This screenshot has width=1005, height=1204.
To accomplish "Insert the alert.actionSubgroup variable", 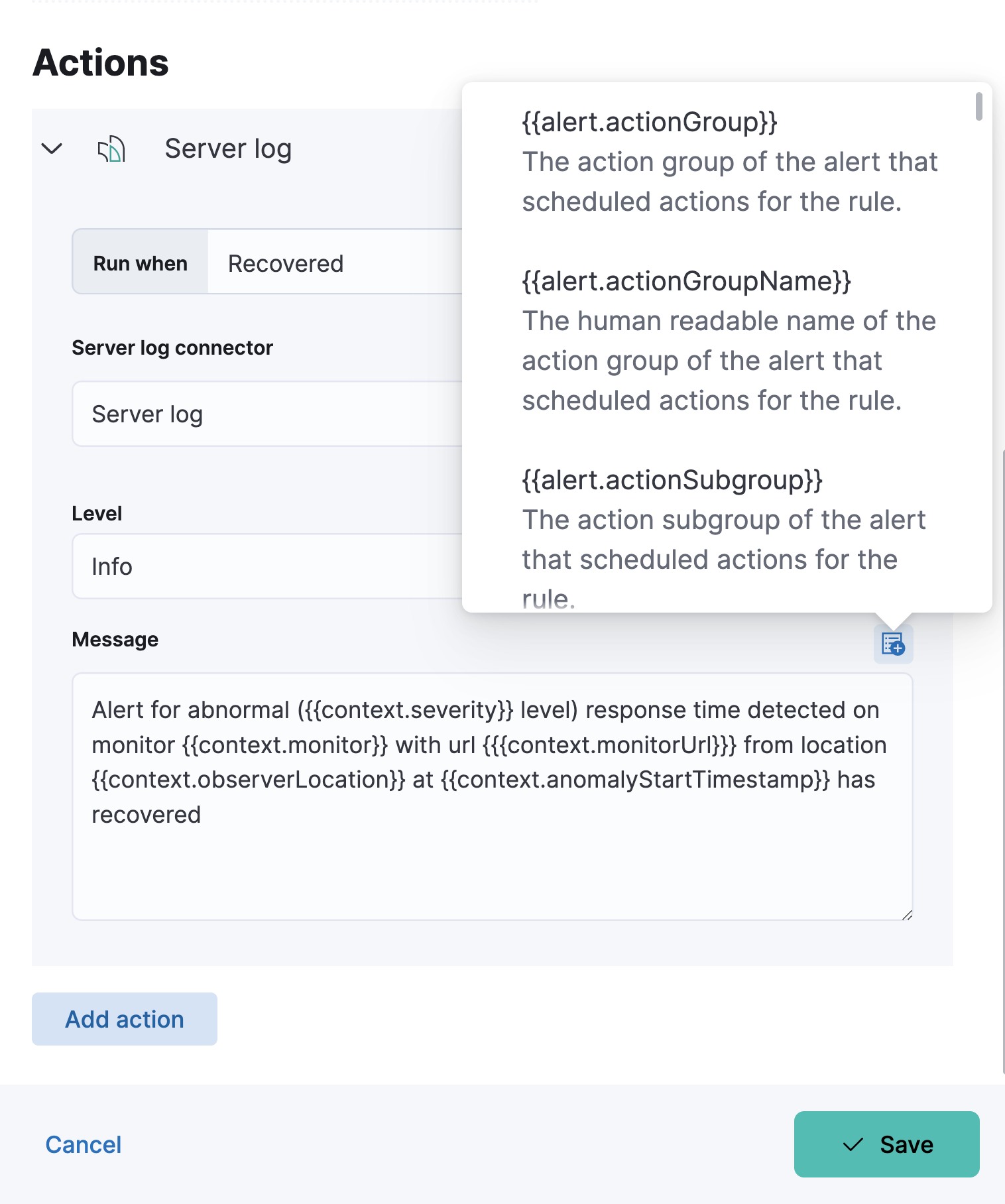I will click(671, 480).
